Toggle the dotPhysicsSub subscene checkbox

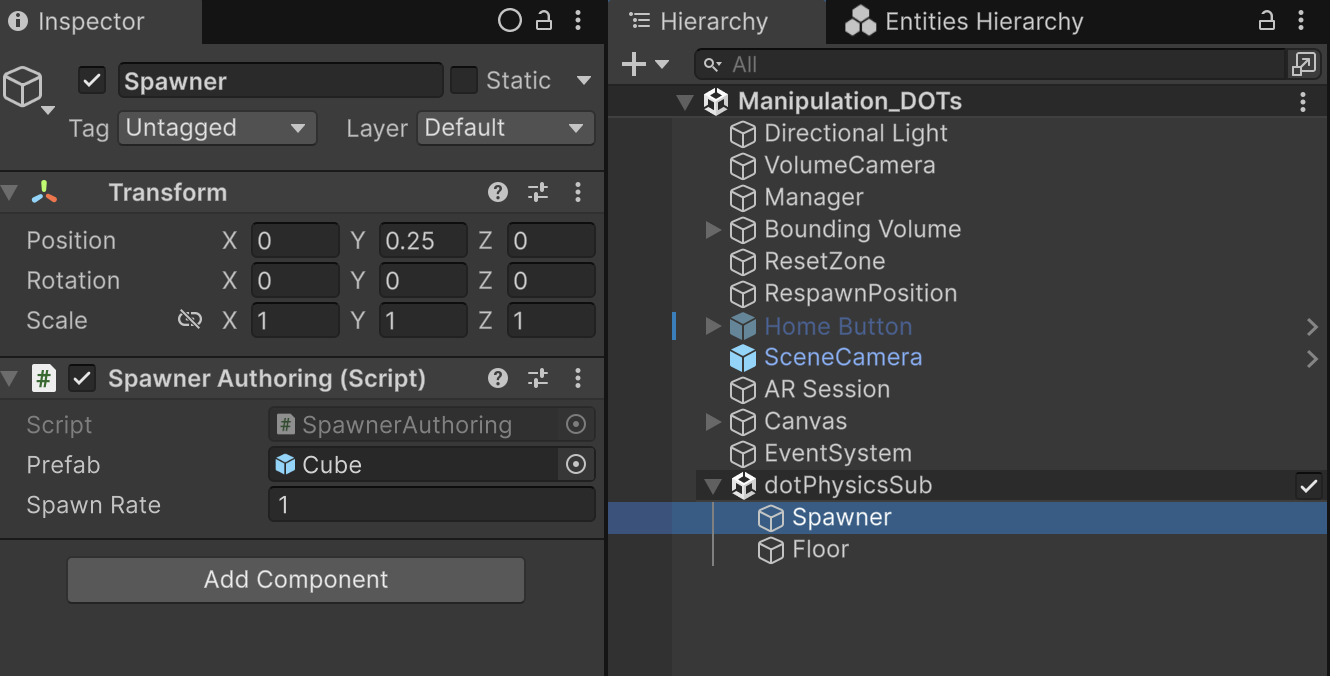[1308, 486]
